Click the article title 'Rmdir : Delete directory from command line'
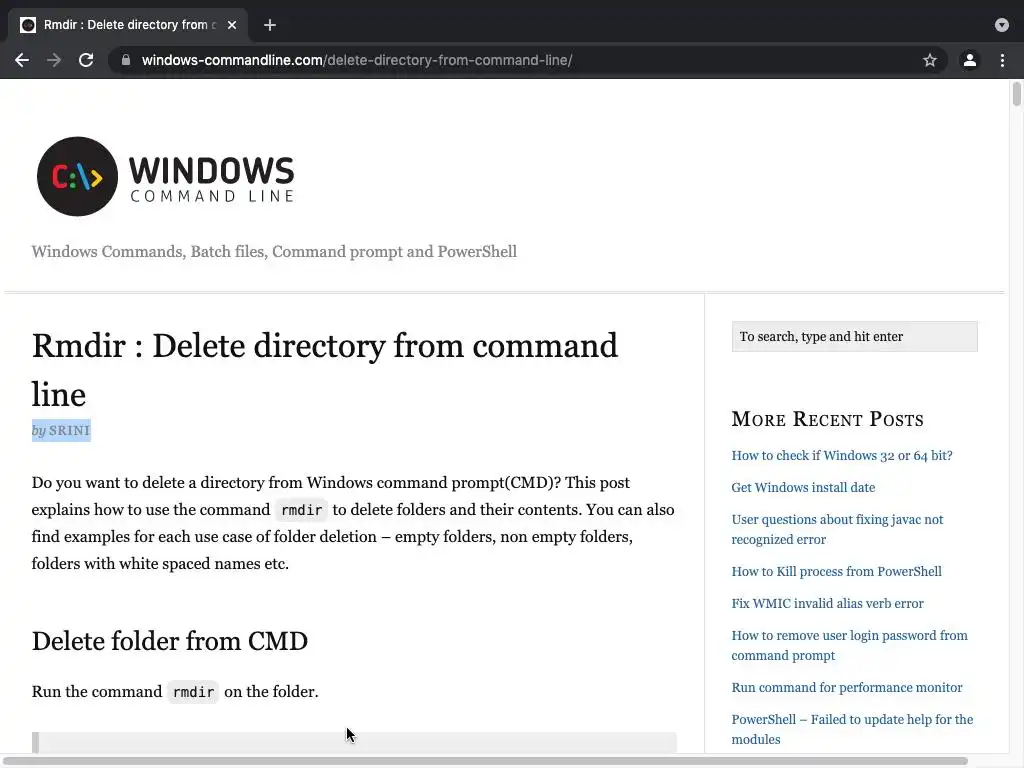Viewport: 1024px width, 768px height. pos(325,370)
